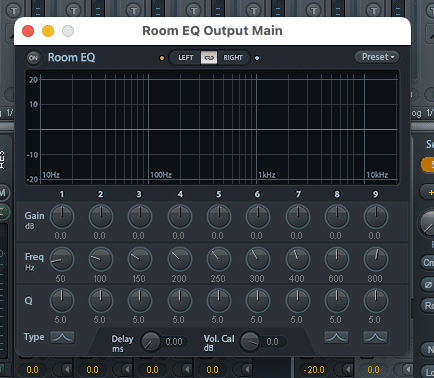Click the band 6 Q knob
This screenshot has height=378, width=434.
tap(258, 300)
